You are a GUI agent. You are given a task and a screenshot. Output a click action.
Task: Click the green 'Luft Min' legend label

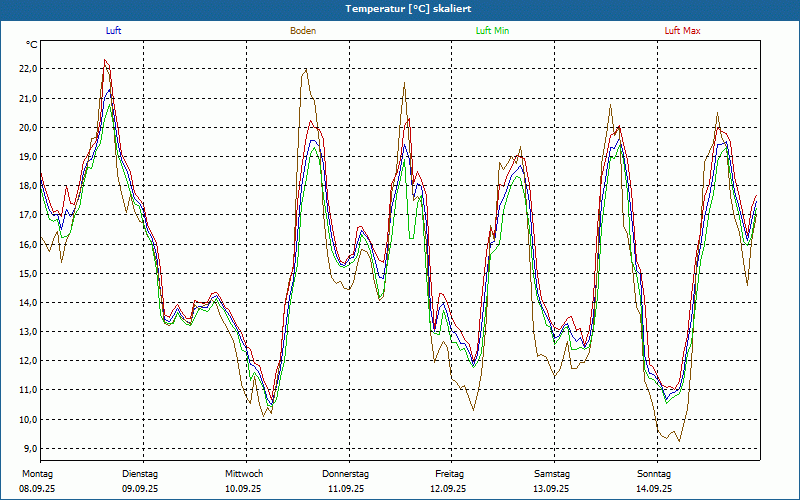[492, 31]
